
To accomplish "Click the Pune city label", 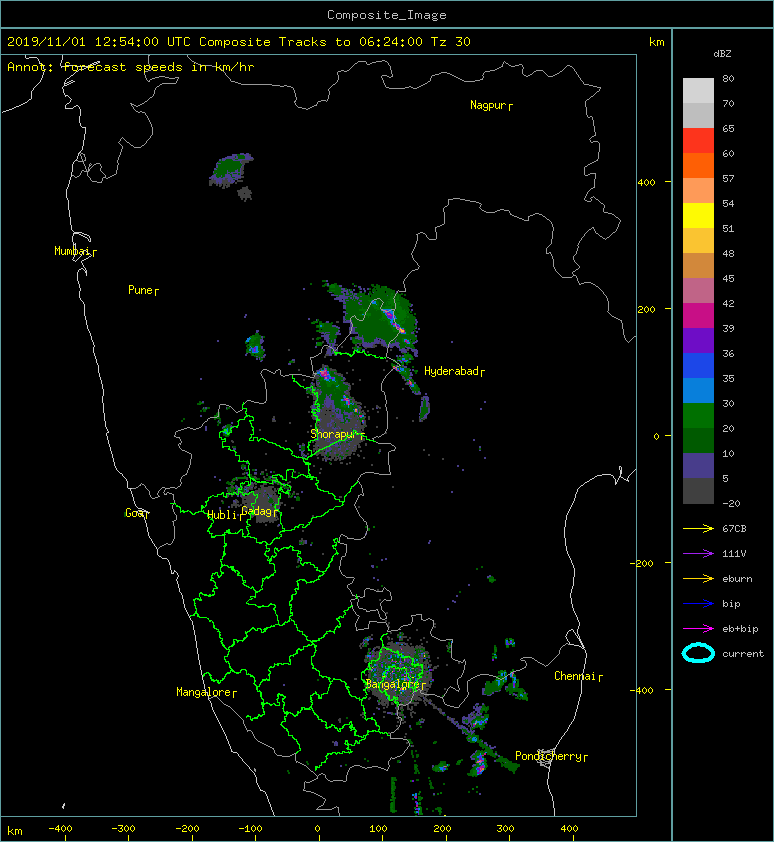I will tap(143, 290).
